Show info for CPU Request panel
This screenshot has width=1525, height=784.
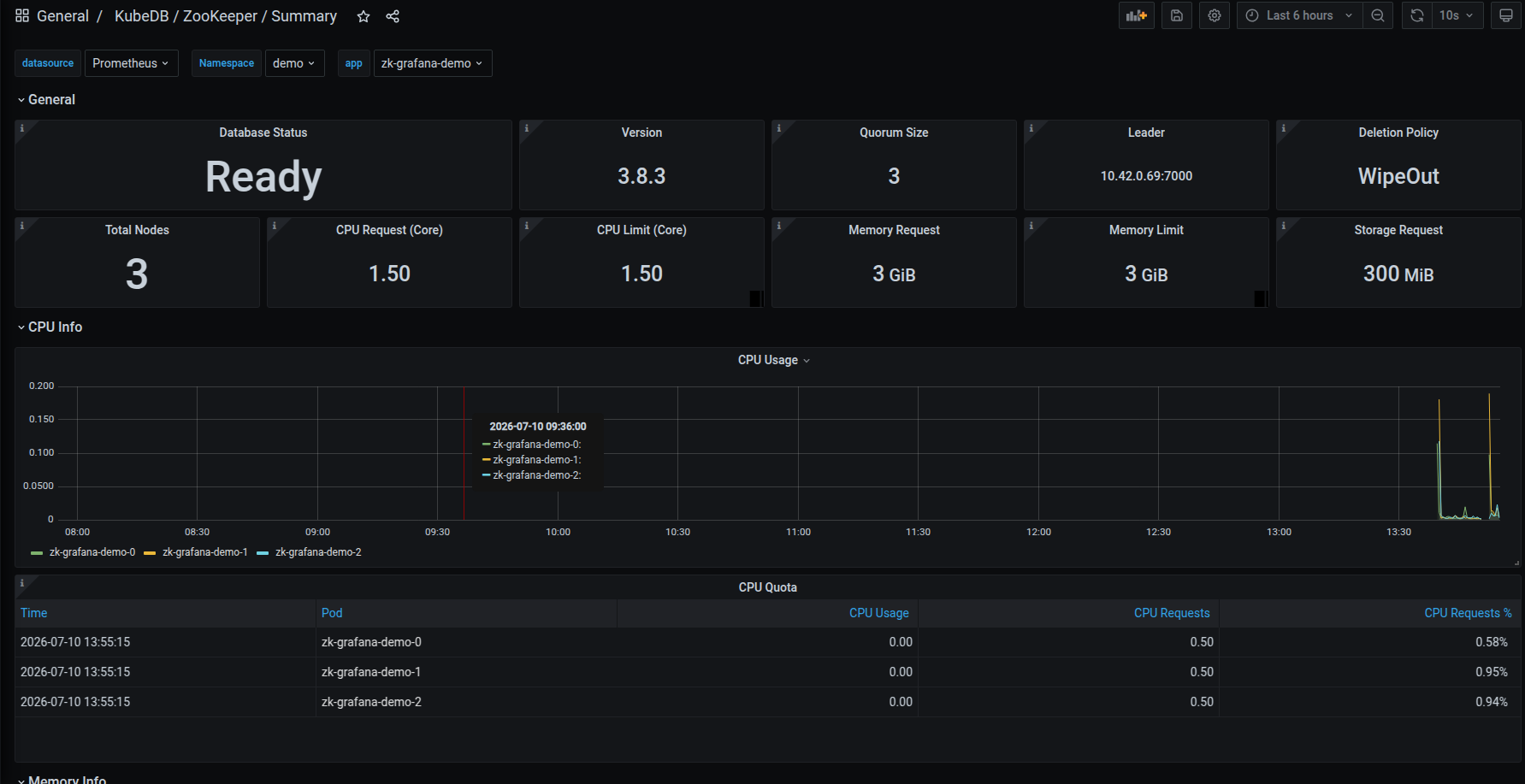tap(275, 226)
